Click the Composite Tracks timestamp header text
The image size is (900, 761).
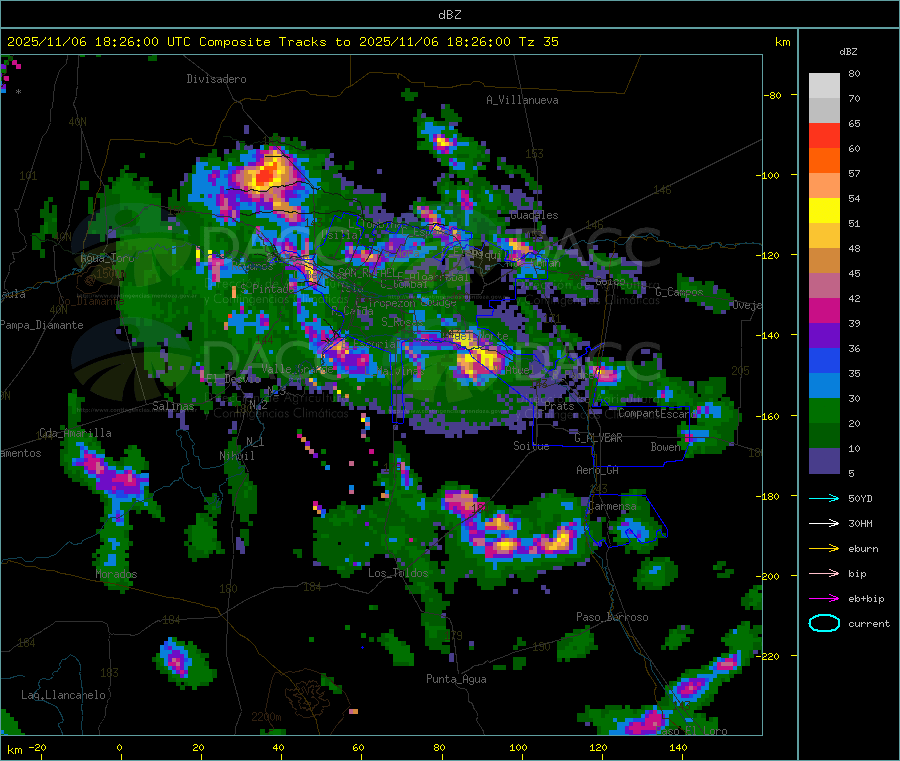[282, 42]
